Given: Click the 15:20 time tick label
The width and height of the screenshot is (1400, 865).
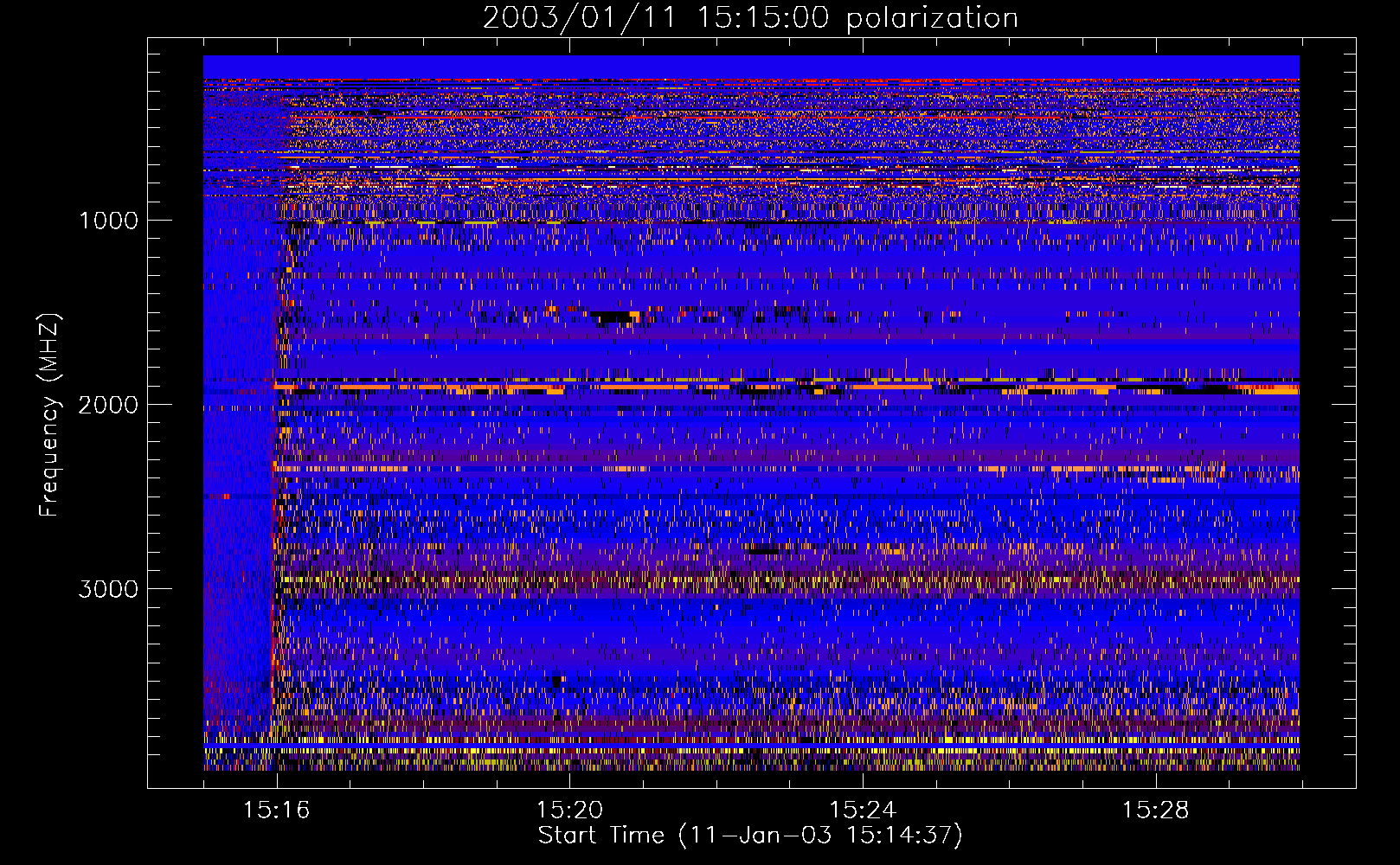Looking at the screenshot, I should tap(569, 810).
